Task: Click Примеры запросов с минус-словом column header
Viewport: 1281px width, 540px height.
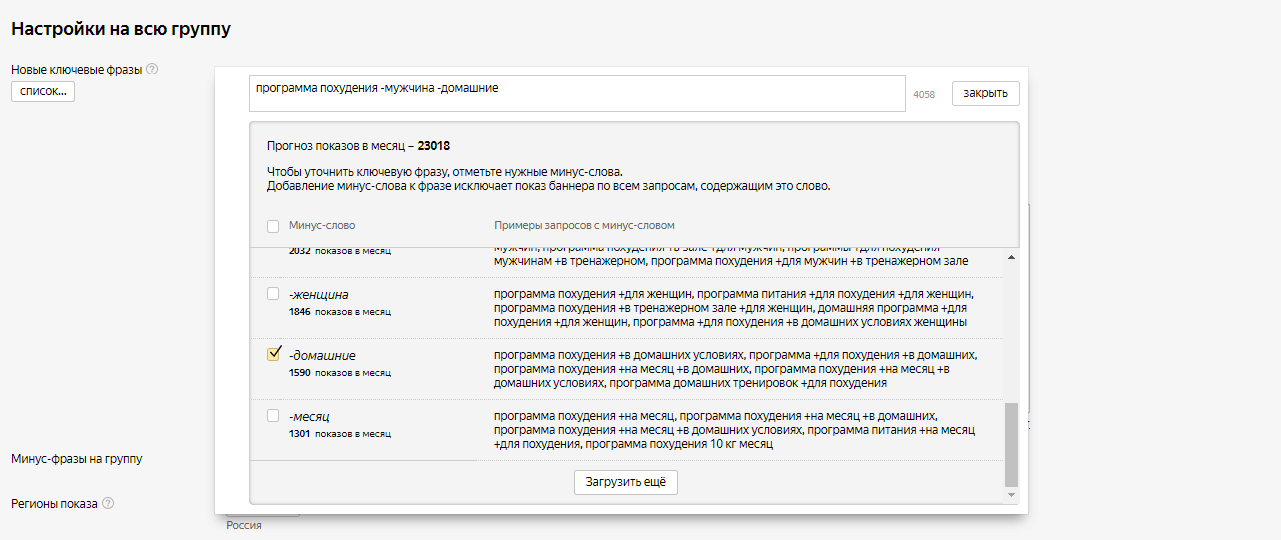Action: tap(584, 226)
